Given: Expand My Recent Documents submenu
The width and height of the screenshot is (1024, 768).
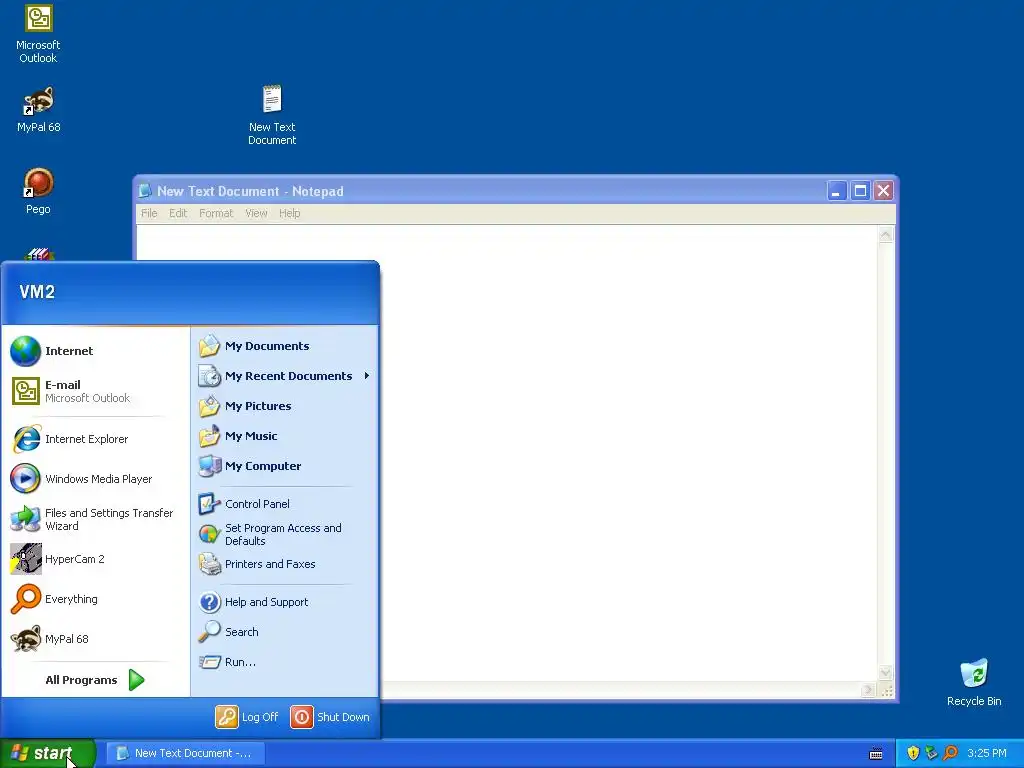Looking at the screenshot, I should [x=285, y=376].
